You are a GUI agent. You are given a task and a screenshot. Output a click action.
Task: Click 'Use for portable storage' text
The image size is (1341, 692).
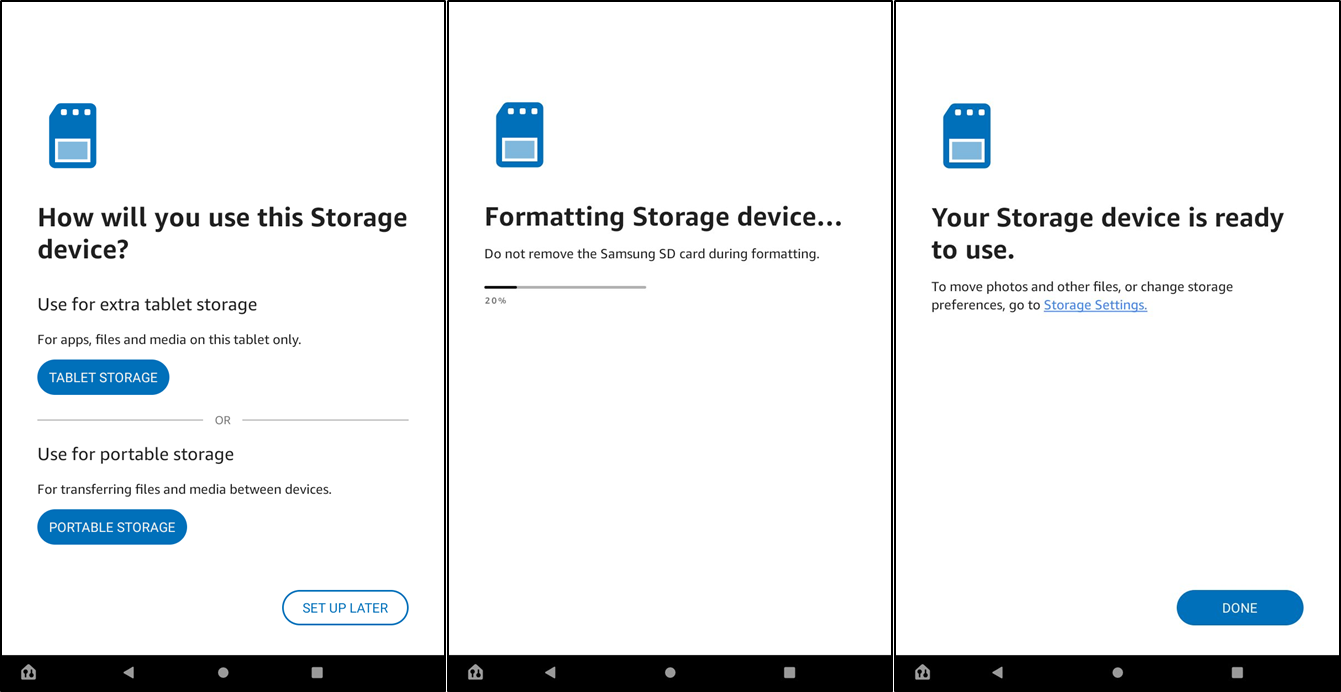click(135, 454)
